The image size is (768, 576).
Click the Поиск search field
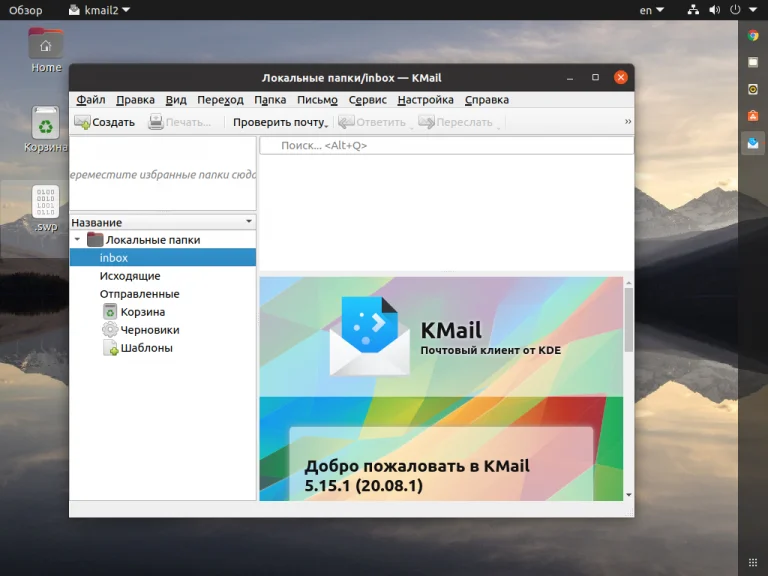coord(446,146)
